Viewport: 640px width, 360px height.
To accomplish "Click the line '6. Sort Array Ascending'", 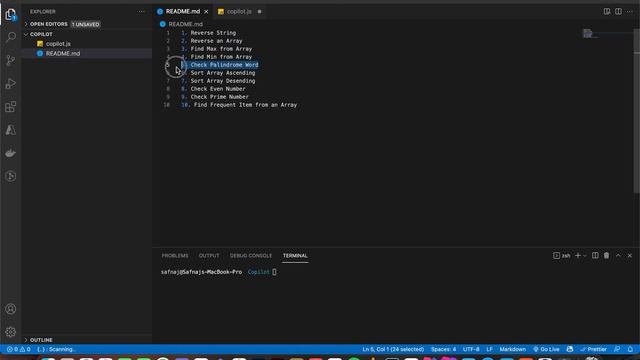I will click(218, 73).
